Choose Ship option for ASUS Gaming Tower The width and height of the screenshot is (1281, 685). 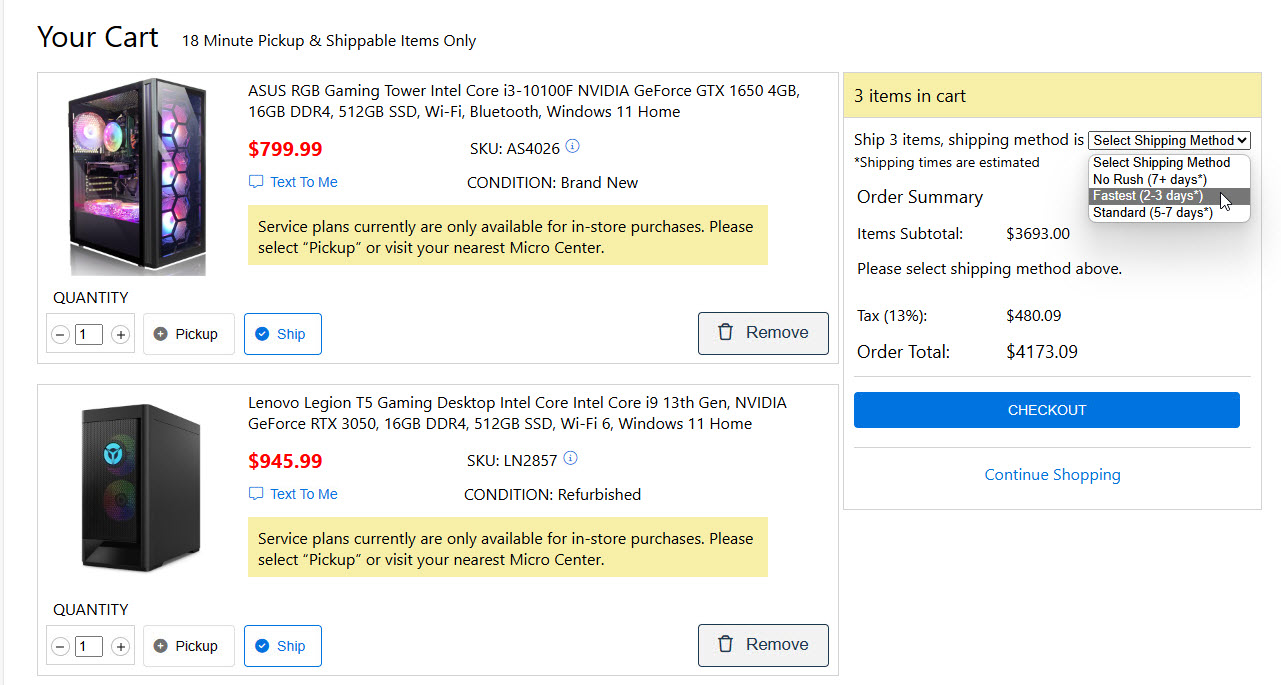click(282, 334)
